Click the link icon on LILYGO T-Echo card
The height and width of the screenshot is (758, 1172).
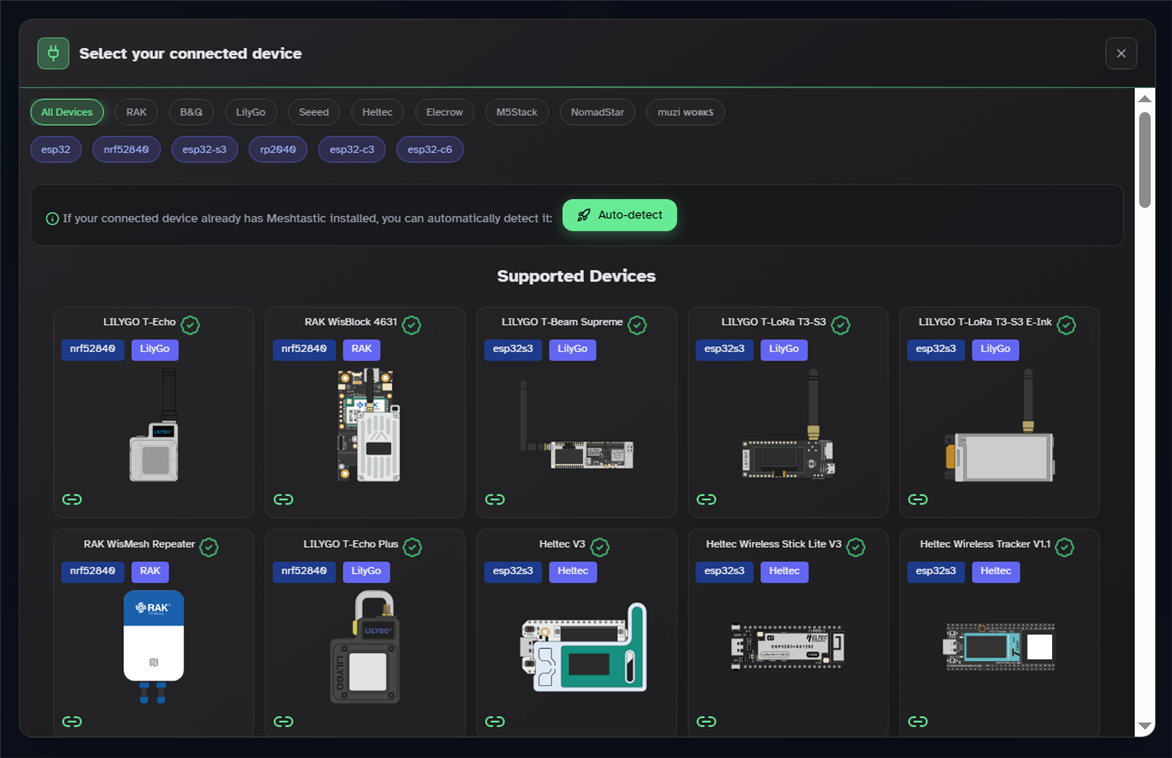72,499
